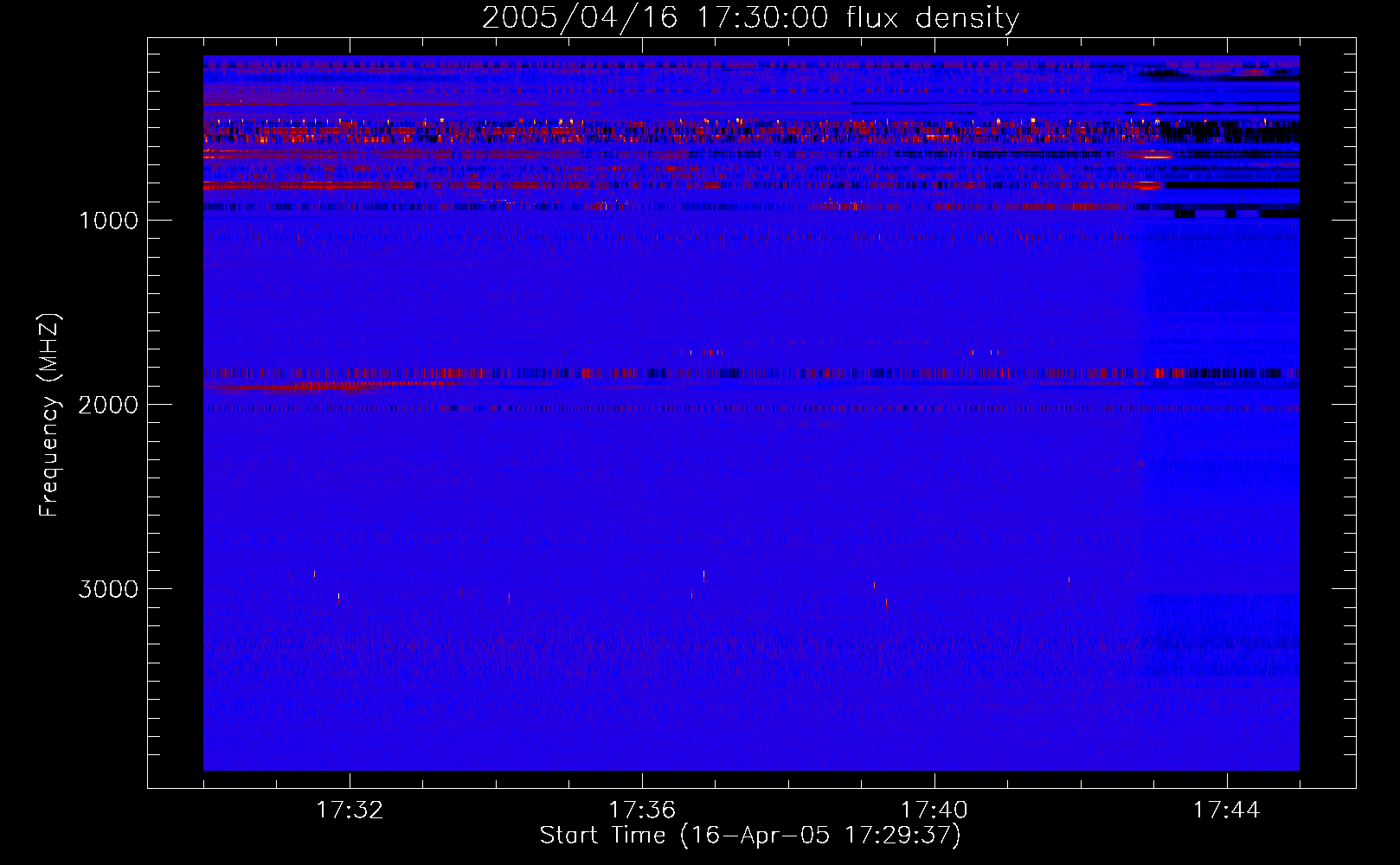Click the 2000 frequency tick label
This screenshot has height=865, width=1400.
(108, 405)
